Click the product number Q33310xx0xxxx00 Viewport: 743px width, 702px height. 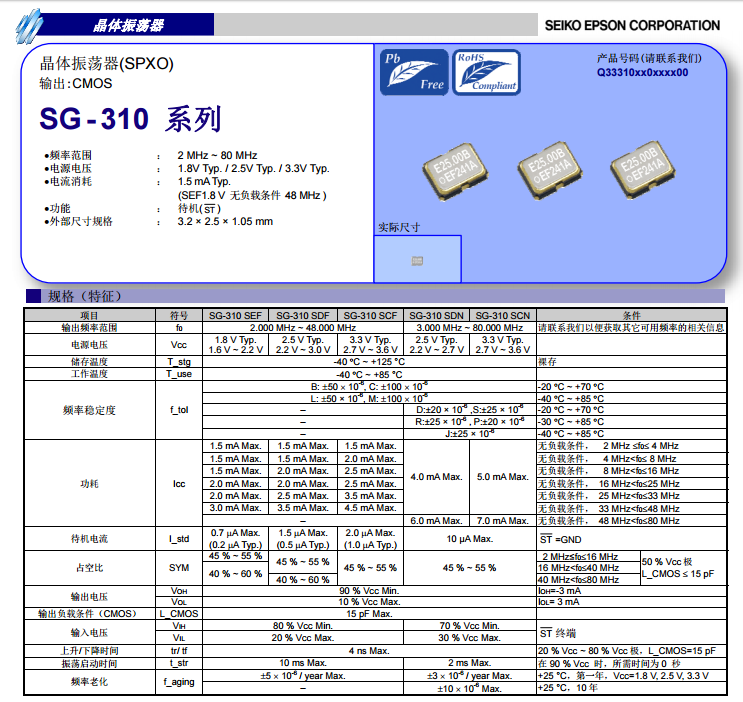(642, 73)
